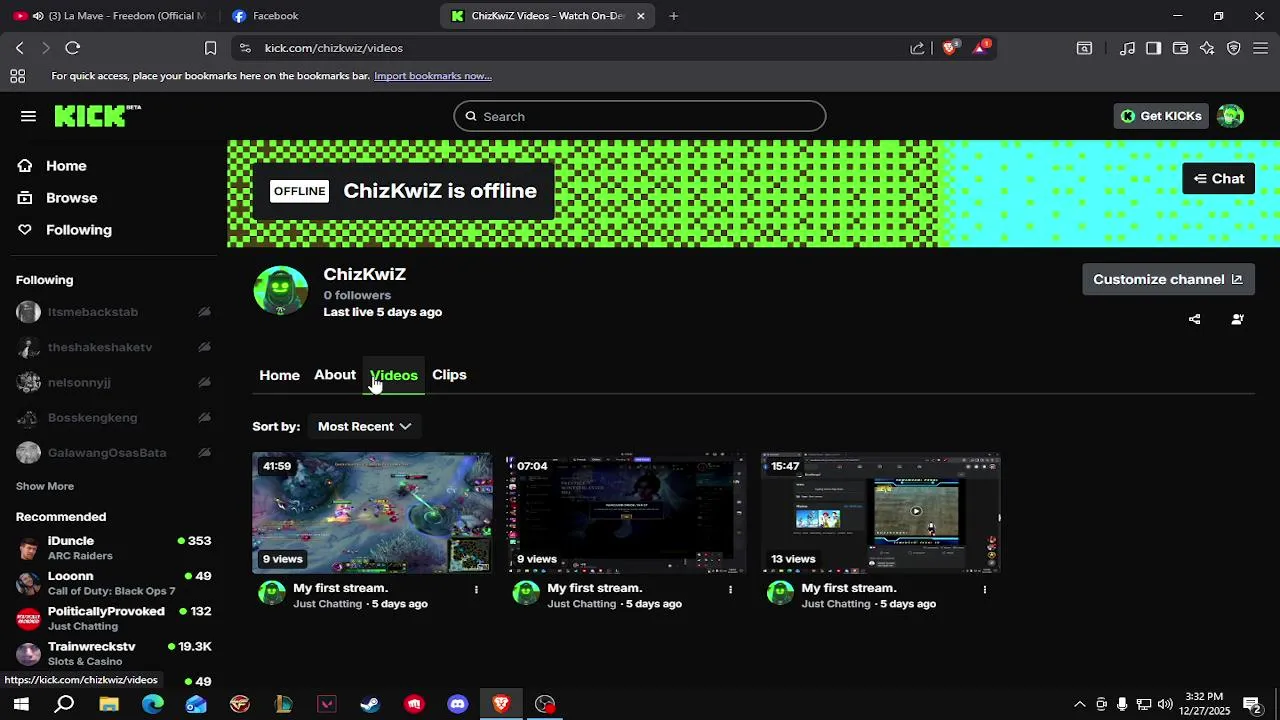
Task: Open Steam from the taskbar
Action: coord(370,704)
